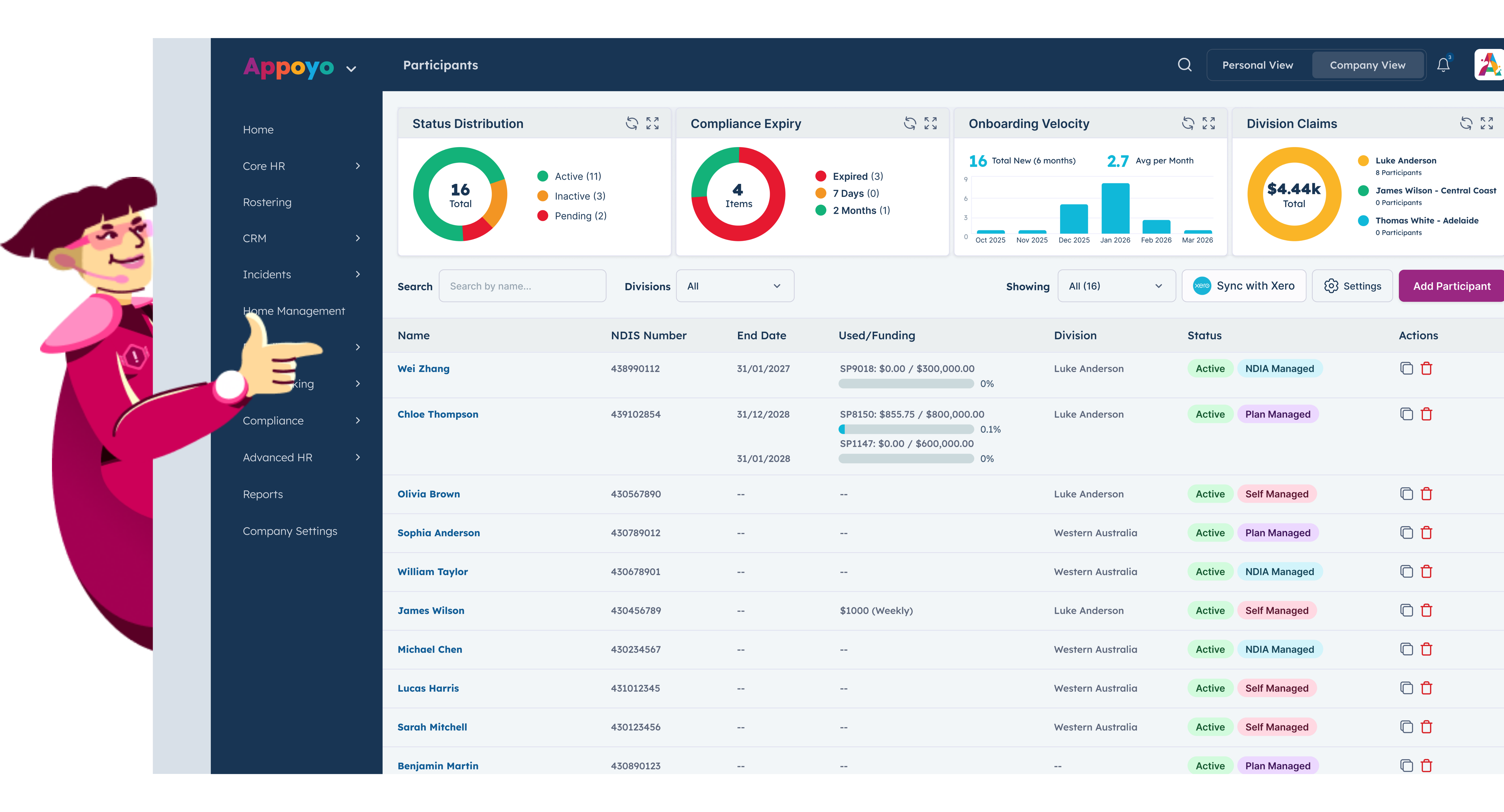Viewport: 1504px width, 812px height.
Task: Copy the Olivia Brown participant row
Action: (x=1406, y=494)
